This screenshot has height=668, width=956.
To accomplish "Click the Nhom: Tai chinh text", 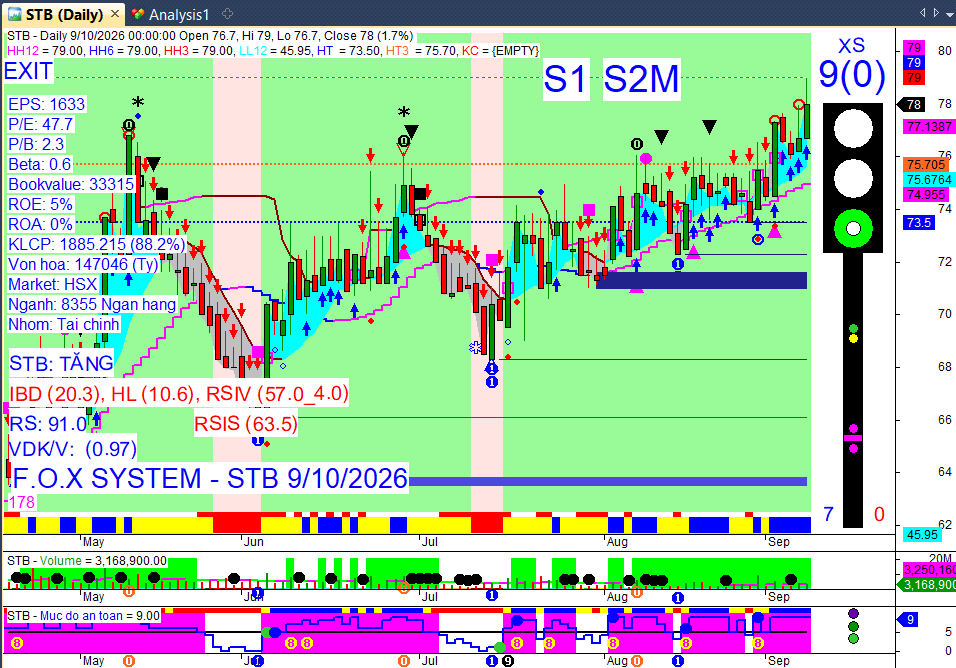I will 63,325.
